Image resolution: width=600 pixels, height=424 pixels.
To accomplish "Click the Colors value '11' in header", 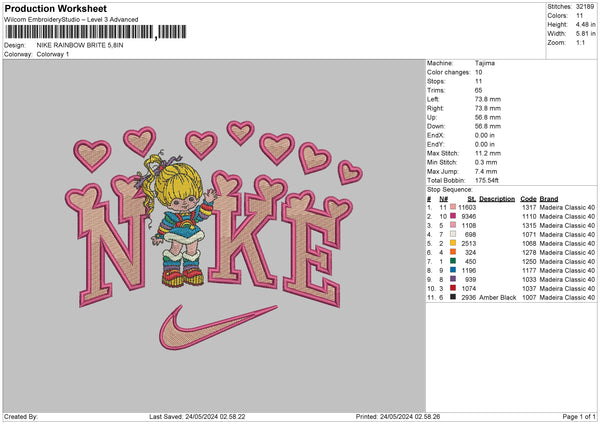I will point(579,16).
